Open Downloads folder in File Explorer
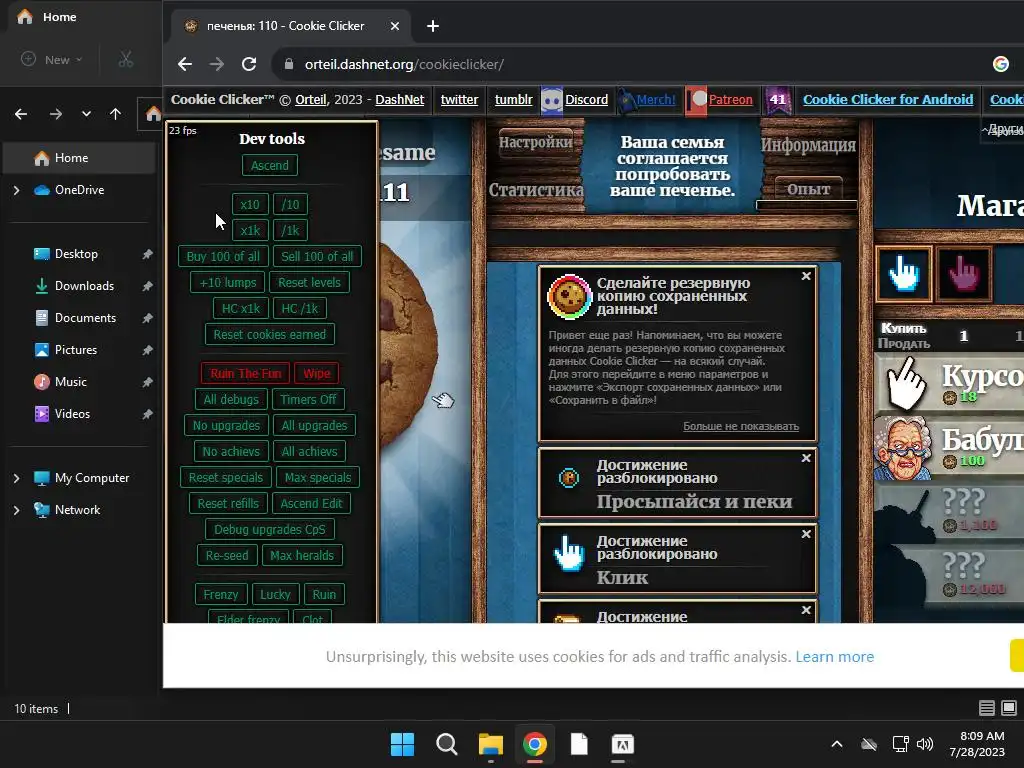The width and height of the screenshot is (1024, 768). tap(84, 286)
